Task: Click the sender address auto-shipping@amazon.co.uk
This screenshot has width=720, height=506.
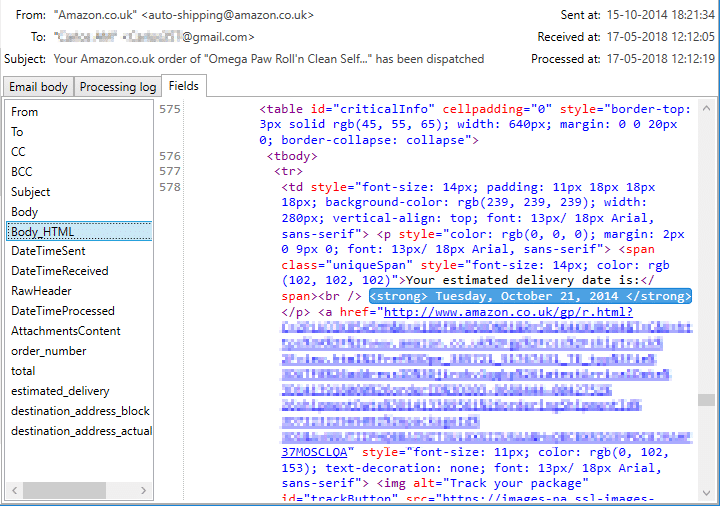Action: tap(228, 15)
